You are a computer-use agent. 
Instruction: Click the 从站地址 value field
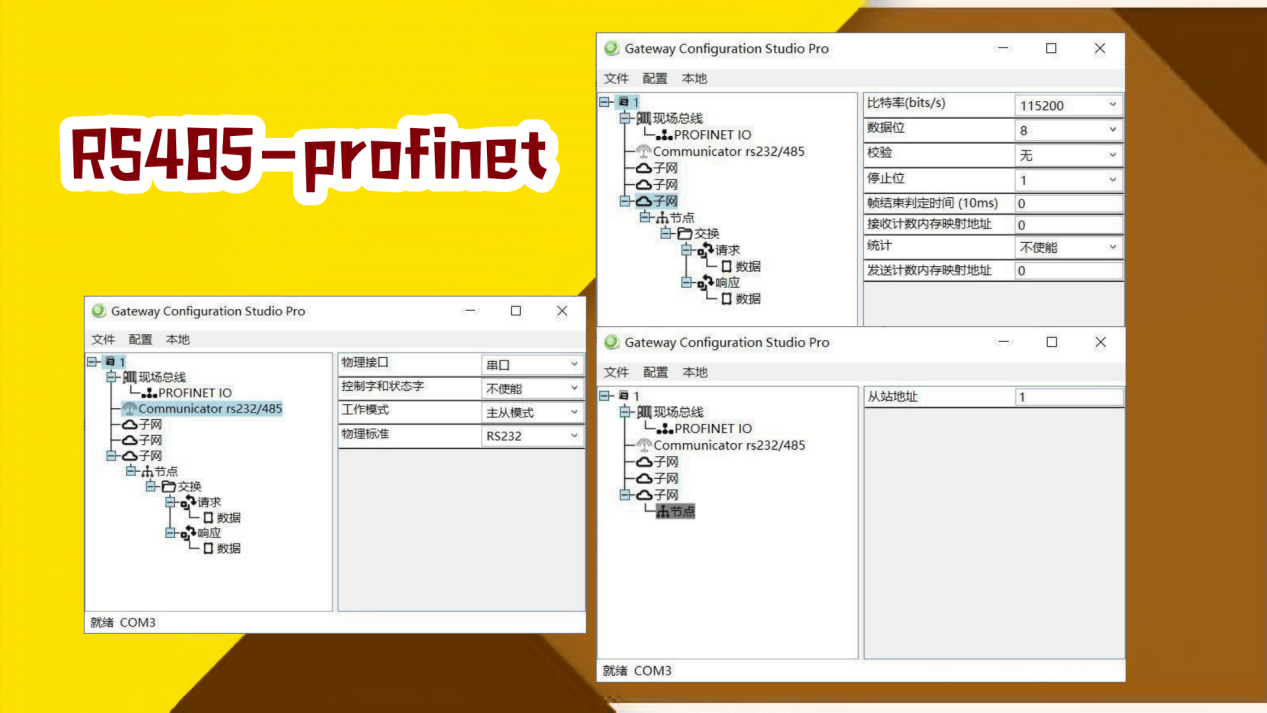pyautogui.click(x=1069, y=397)
